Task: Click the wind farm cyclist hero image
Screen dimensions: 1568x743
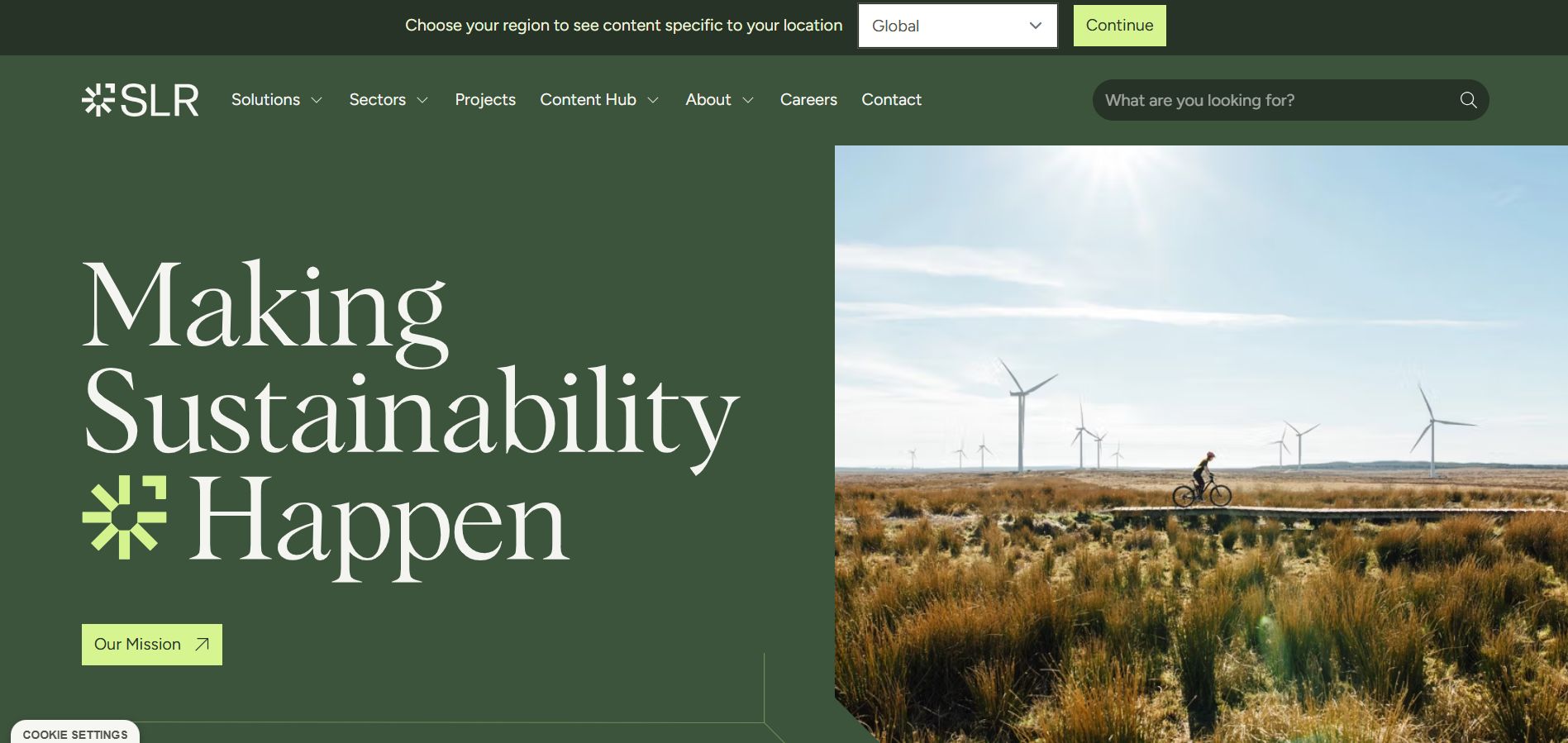Action: coord(1200,443)
